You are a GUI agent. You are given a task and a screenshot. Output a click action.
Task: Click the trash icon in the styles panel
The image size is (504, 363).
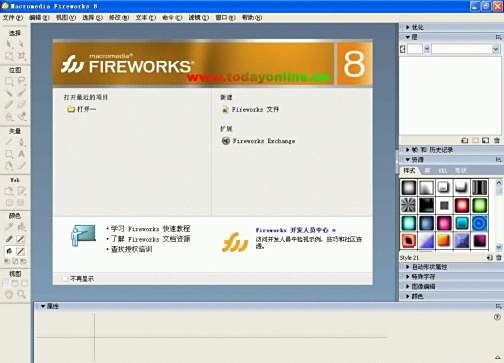499,258
